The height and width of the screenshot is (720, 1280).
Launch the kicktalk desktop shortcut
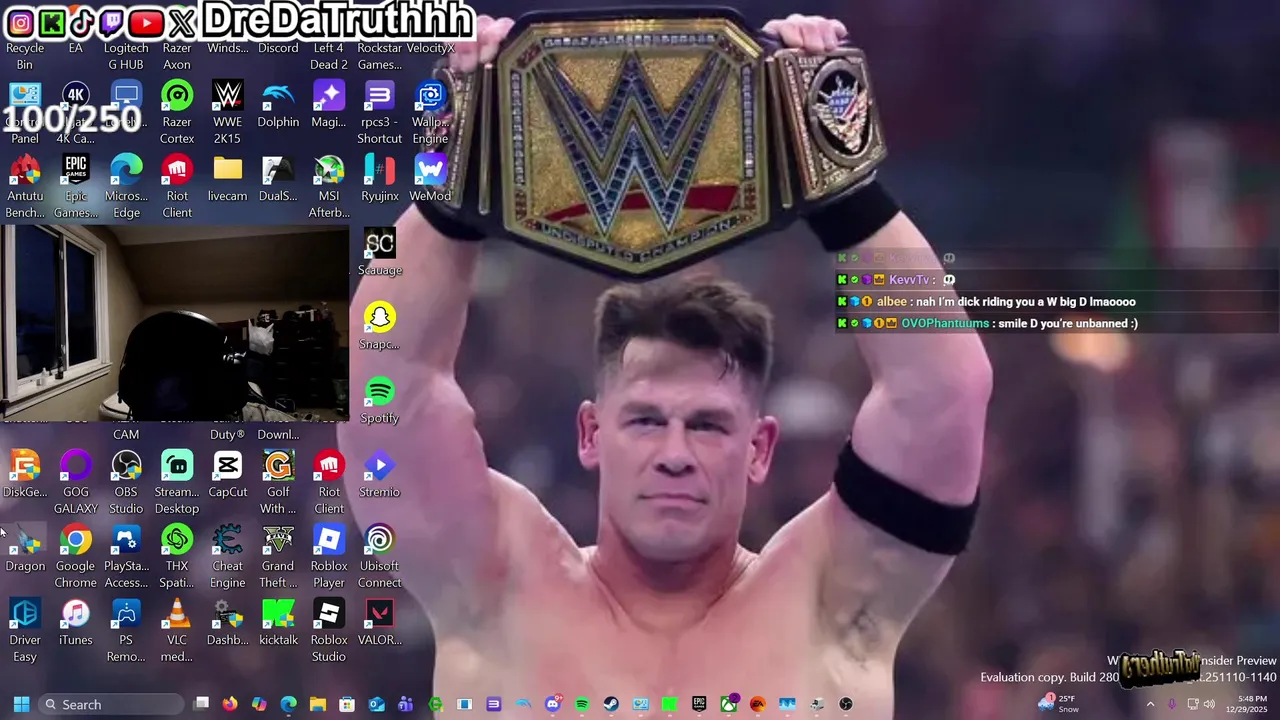(x=278, y=623)
